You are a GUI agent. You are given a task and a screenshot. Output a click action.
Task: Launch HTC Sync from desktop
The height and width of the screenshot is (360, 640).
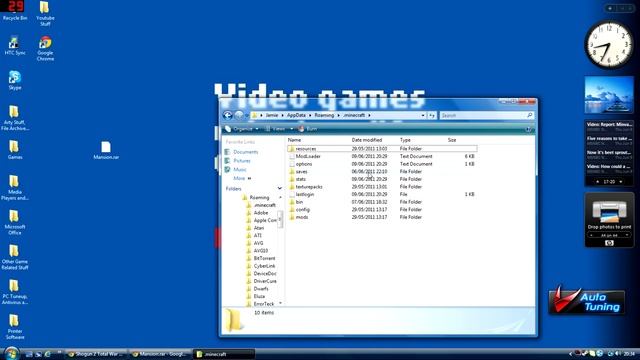point(15,46)
